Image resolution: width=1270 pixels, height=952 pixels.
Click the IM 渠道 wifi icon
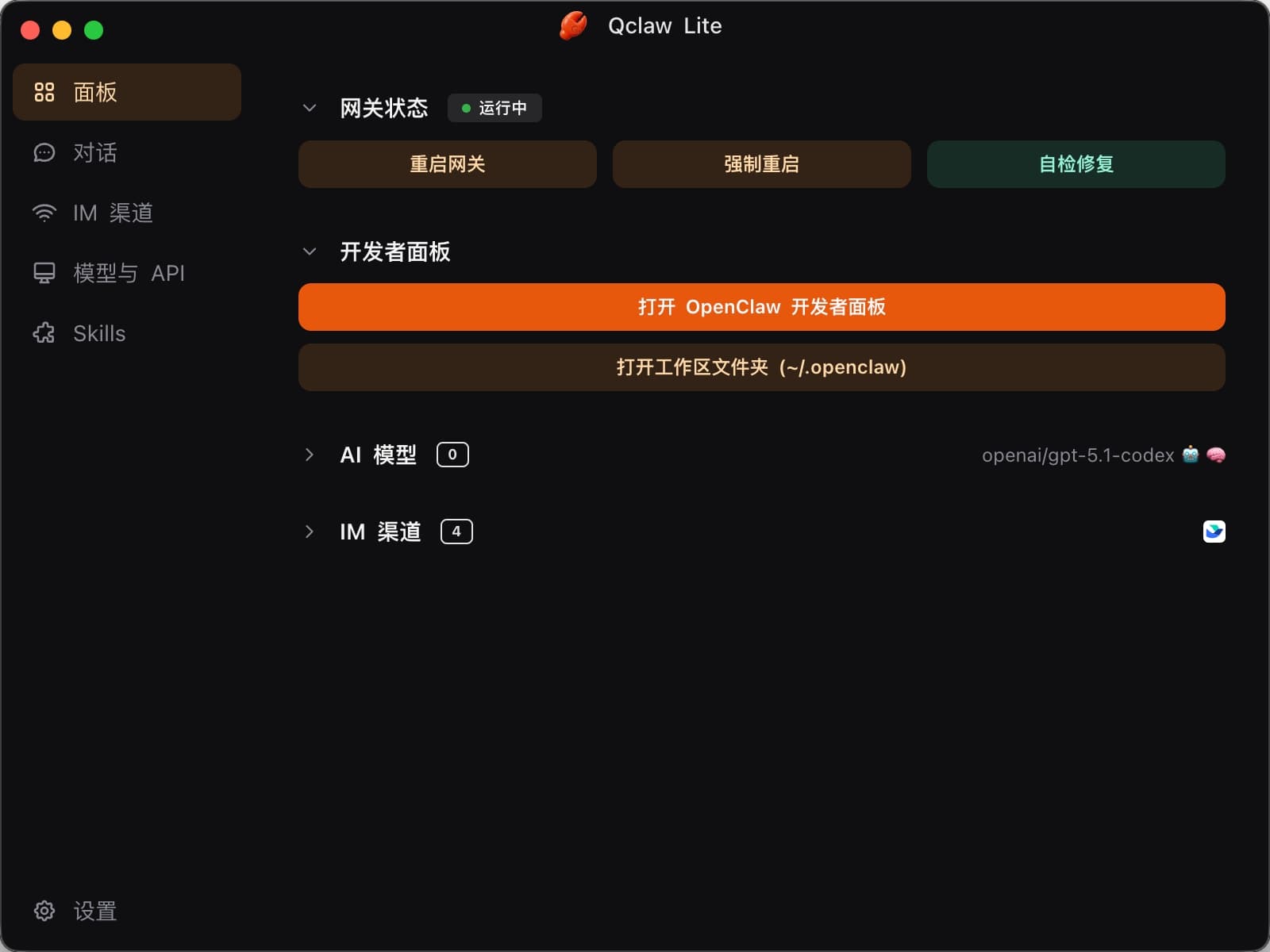click(44, 212)
